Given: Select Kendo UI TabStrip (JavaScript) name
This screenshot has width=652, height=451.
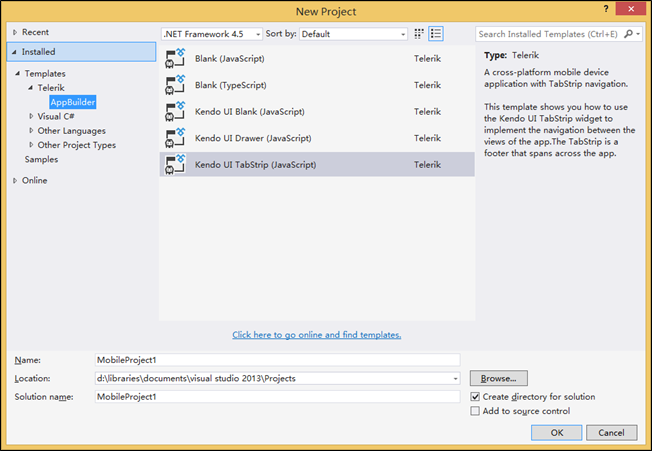Looking at the screenshot, I should (x=255, y=165).
